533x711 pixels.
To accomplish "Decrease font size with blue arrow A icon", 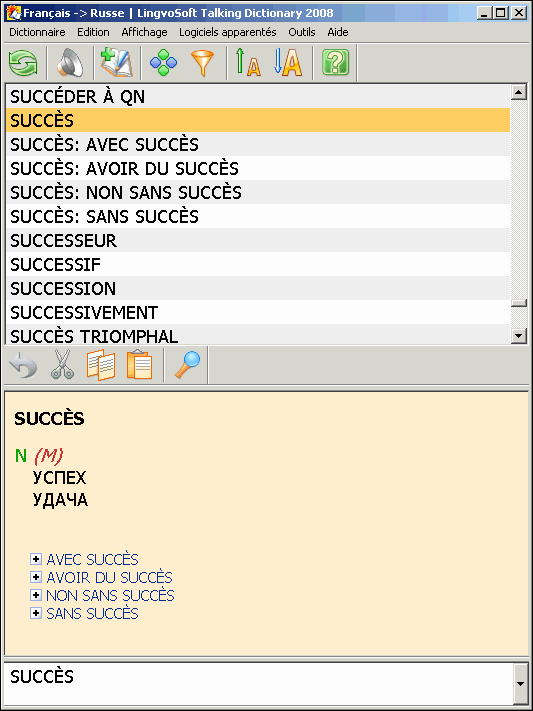I will [x=288, y=63].
